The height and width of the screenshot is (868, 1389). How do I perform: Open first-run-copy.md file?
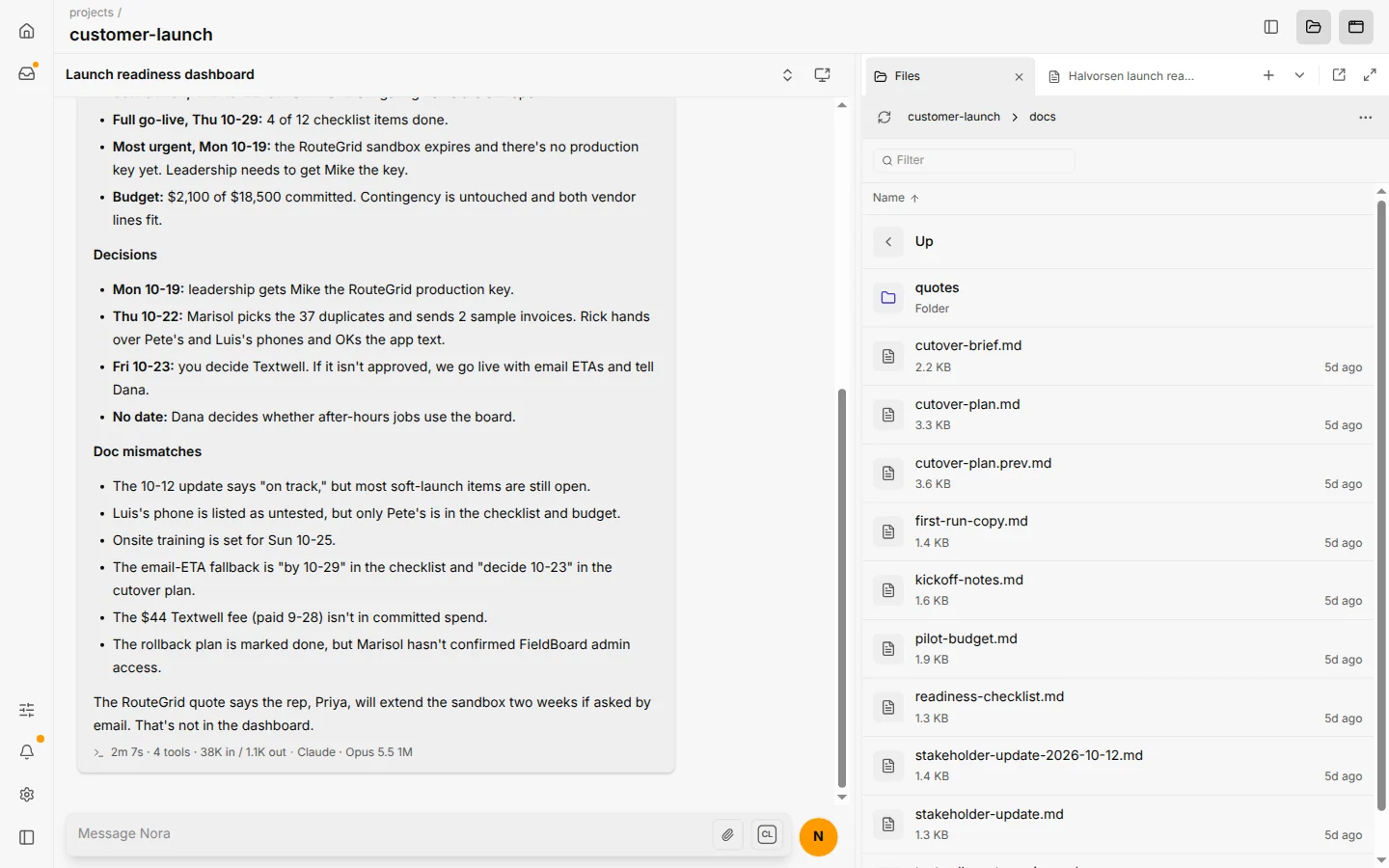(1119, 531)
